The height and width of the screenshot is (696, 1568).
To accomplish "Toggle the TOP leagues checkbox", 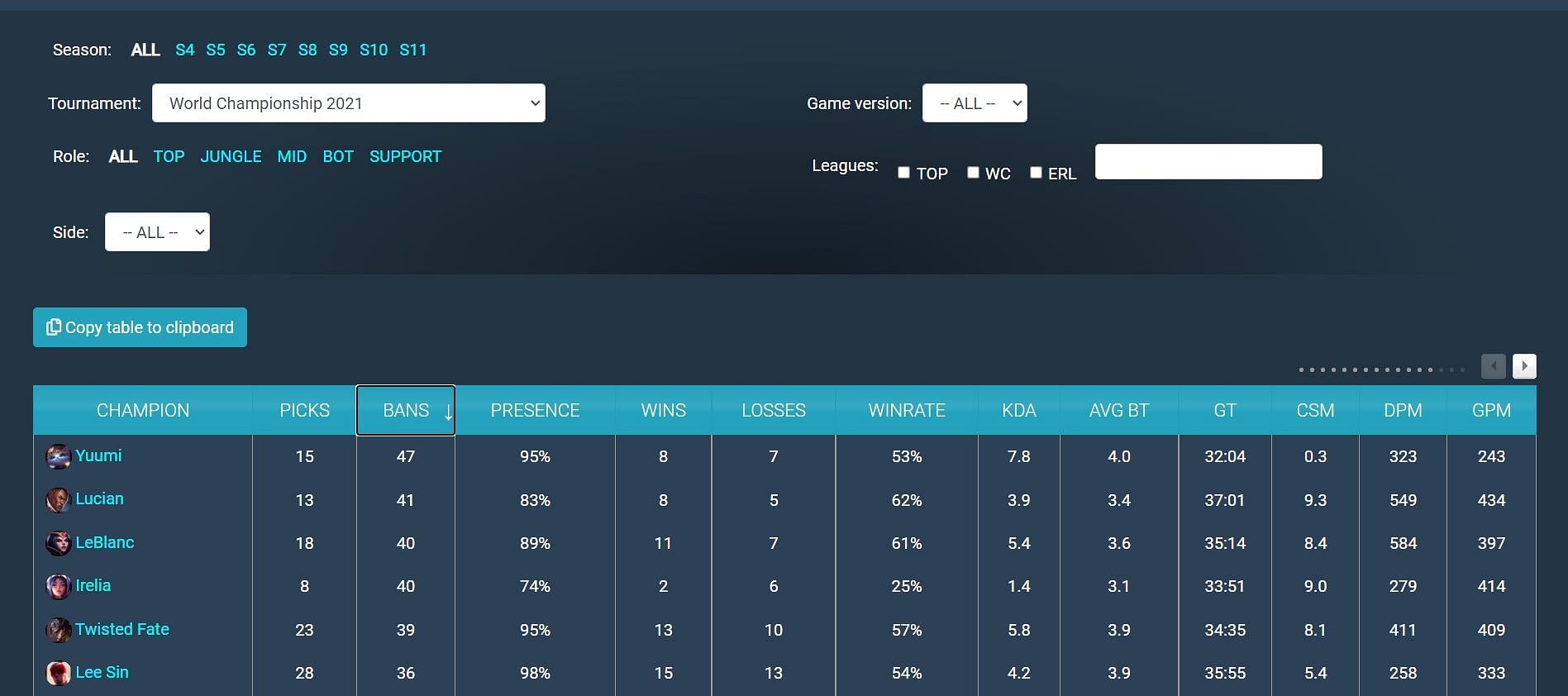I will click(x=903, y=172).
